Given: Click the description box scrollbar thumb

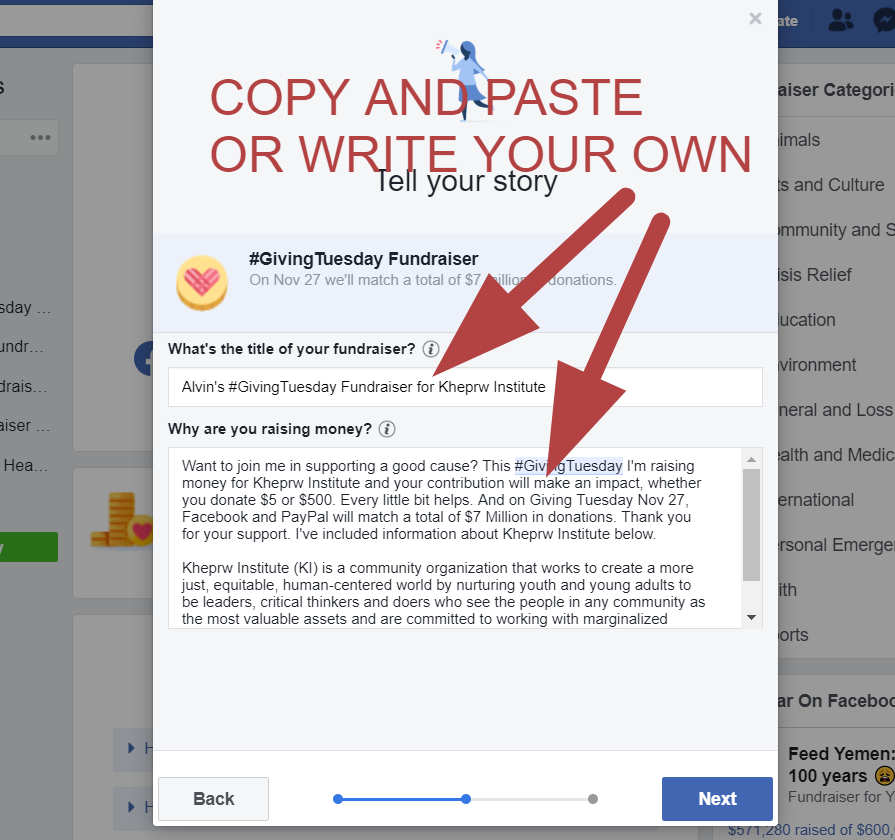Looking at the screenshot, I should (x=751, y=524).
